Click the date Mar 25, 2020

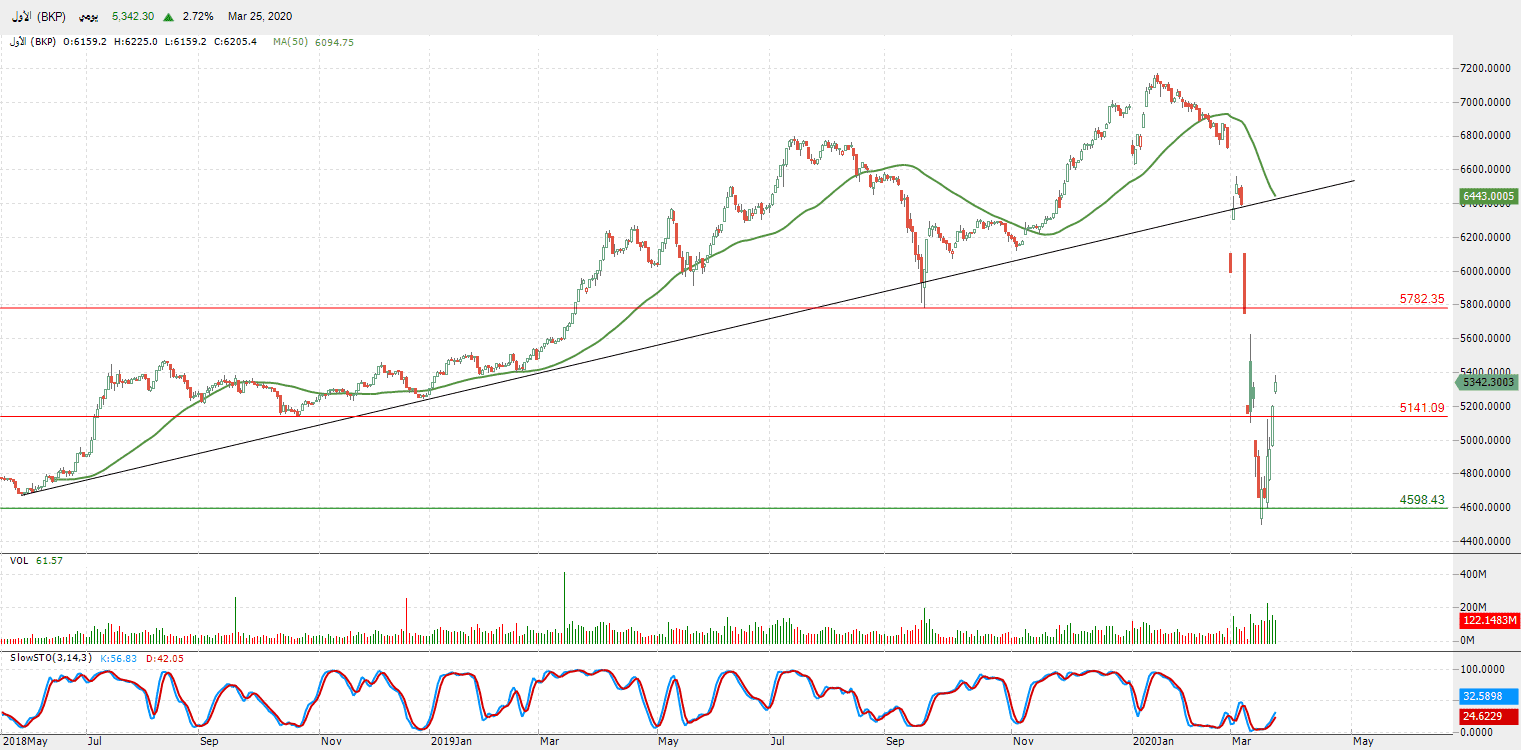[x=261, y=17]
